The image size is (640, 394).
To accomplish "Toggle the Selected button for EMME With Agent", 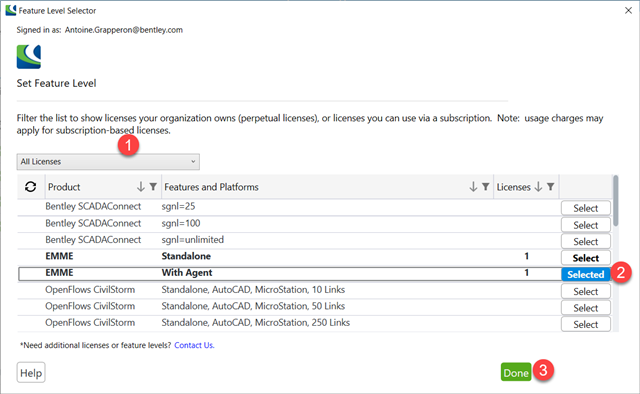I will click(x=586, y=274).
